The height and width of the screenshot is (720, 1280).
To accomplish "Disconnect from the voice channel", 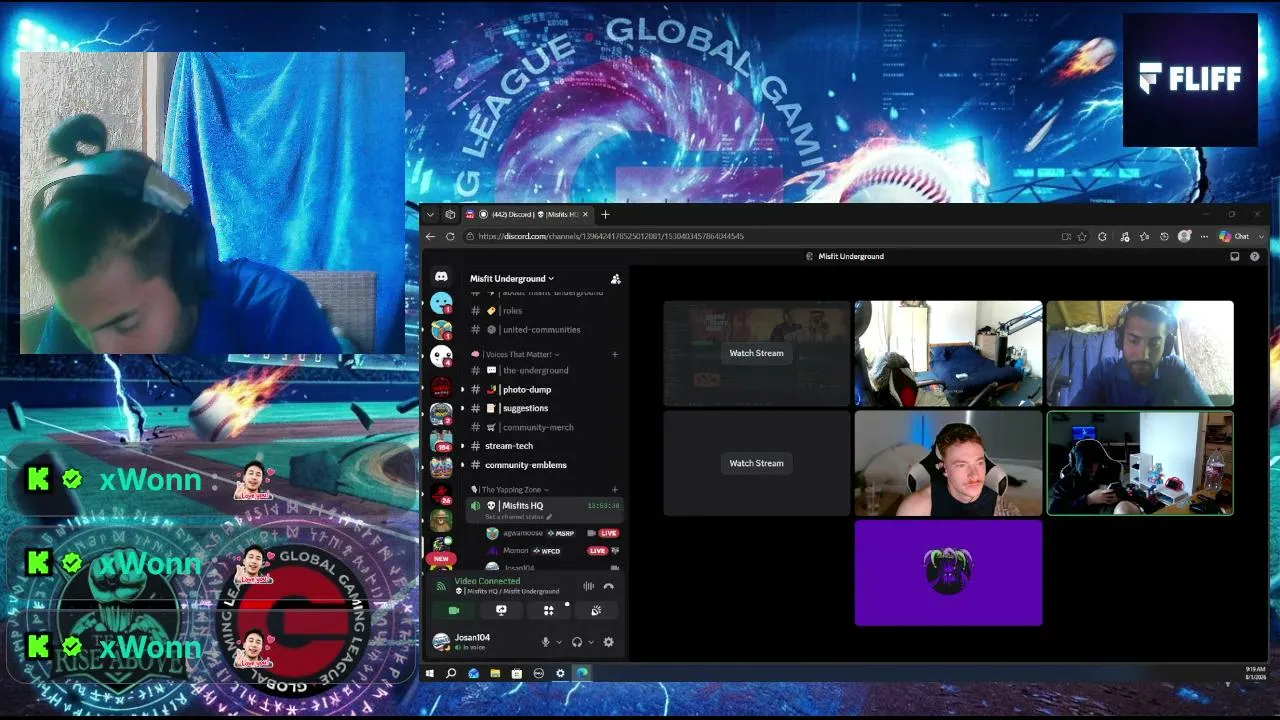I will pos(608,586).
